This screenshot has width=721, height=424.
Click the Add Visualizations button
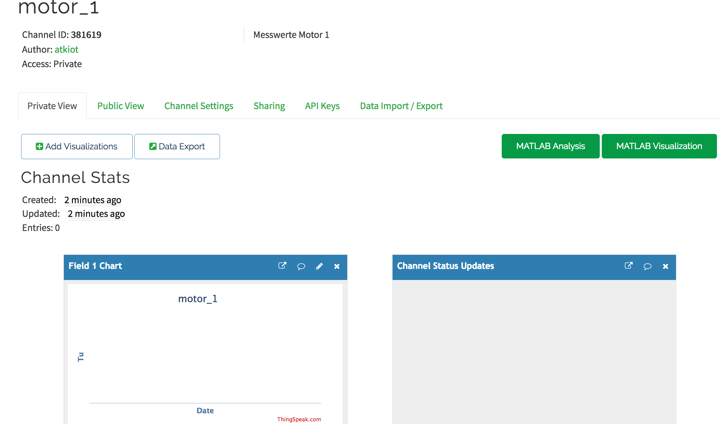pos(77,147)
